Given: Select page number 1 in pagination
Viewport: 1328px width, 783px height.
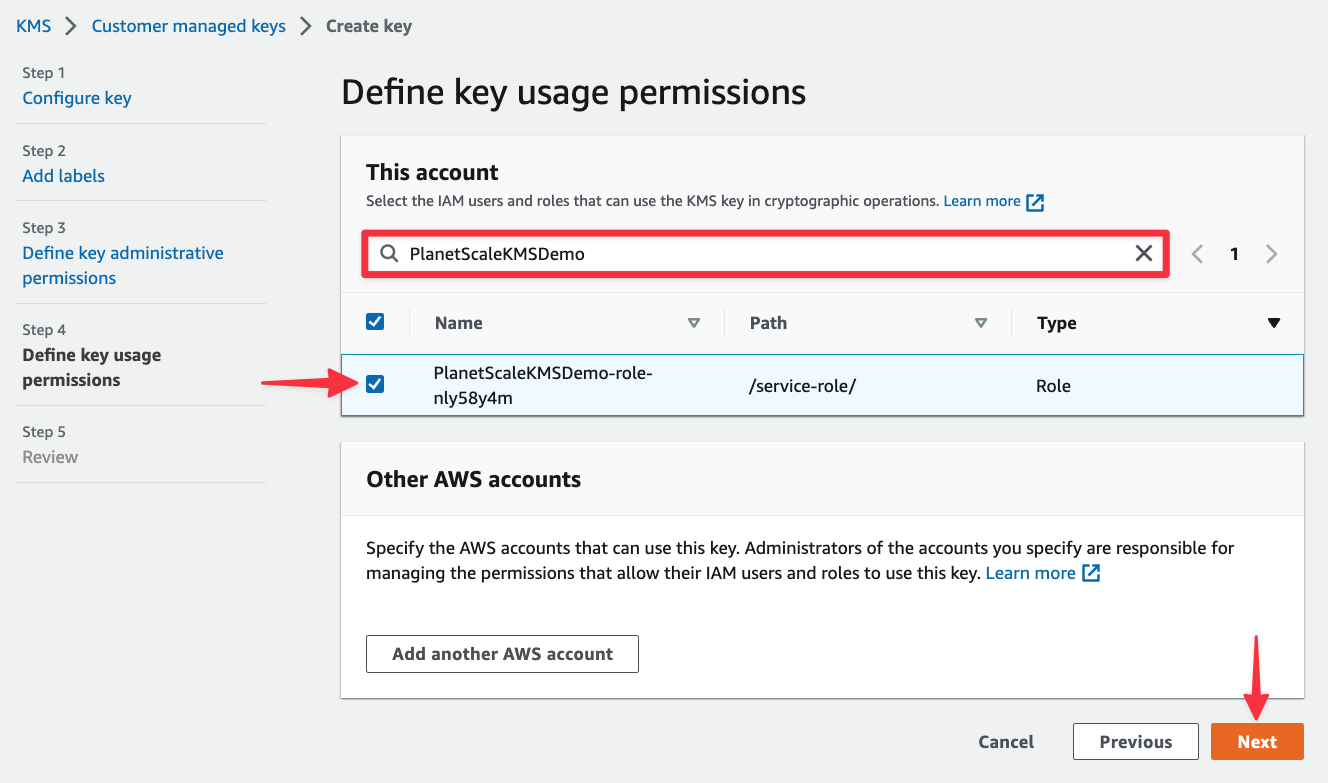Looking at the screenshot, I should tap(1235, 254).
